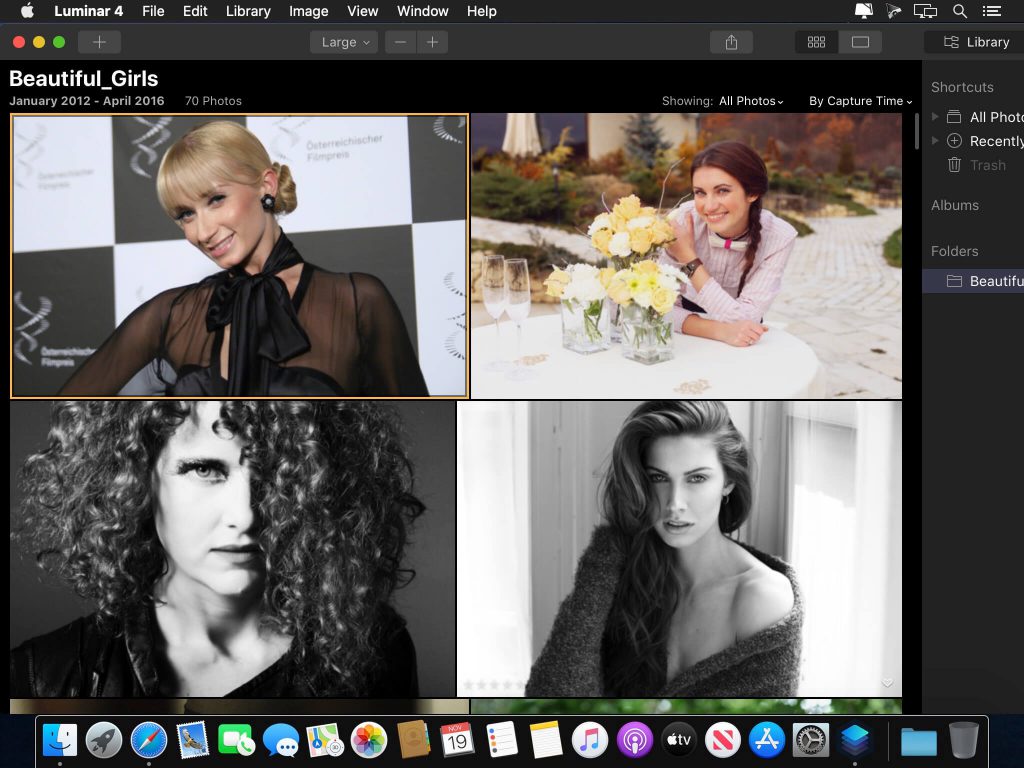Click the add photos plus button
Viewport: 1024px width, 768px height.
(x=99, y=42)
